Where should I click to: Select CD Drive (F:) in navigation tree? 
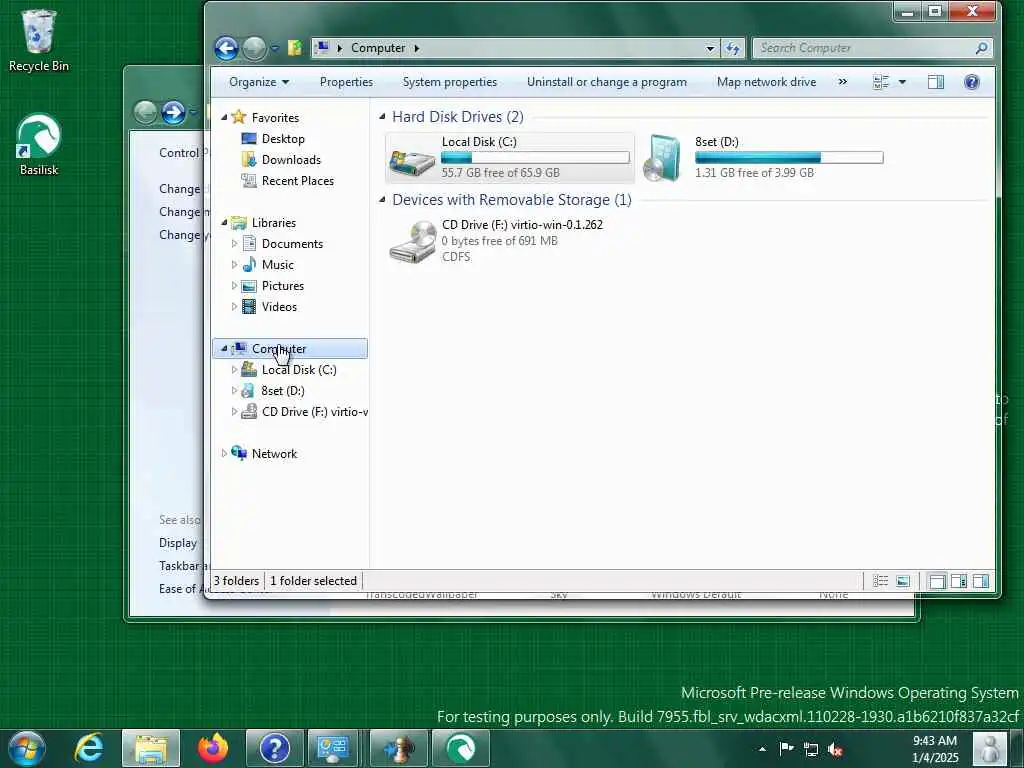pyautogui.click(x=314, y=411)
